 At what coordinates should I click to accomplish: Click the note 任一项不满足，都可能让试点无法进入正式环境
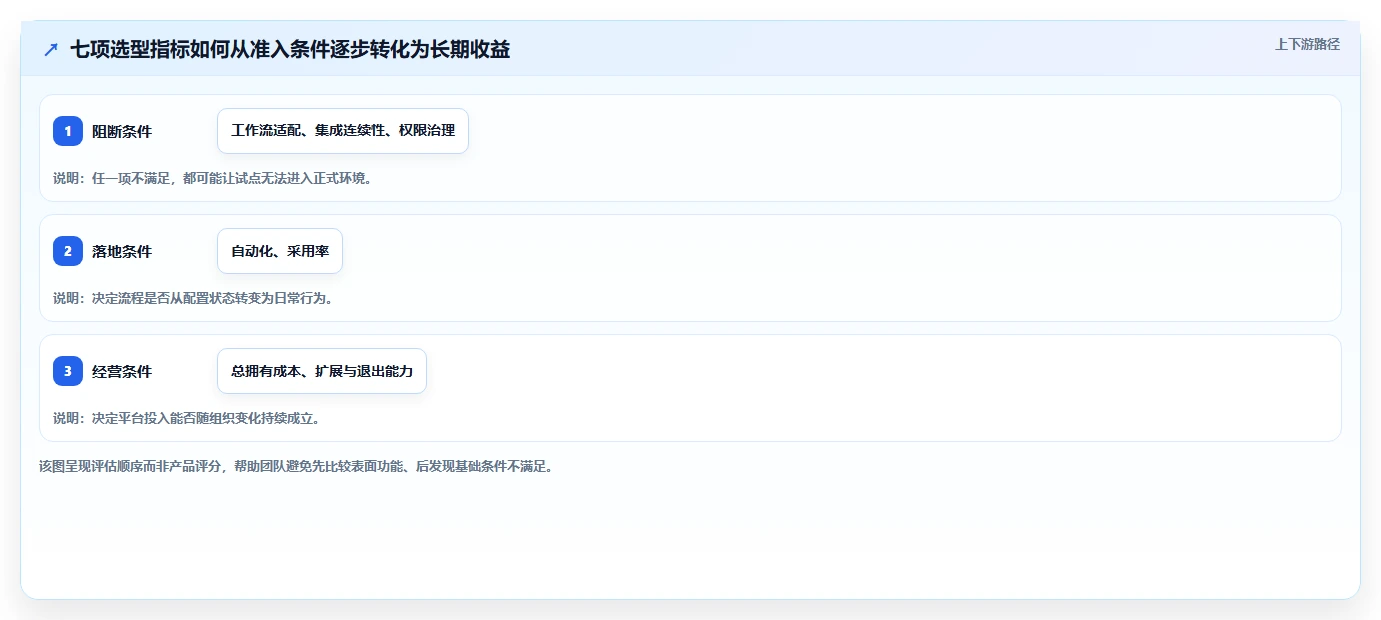pos(232,178)
